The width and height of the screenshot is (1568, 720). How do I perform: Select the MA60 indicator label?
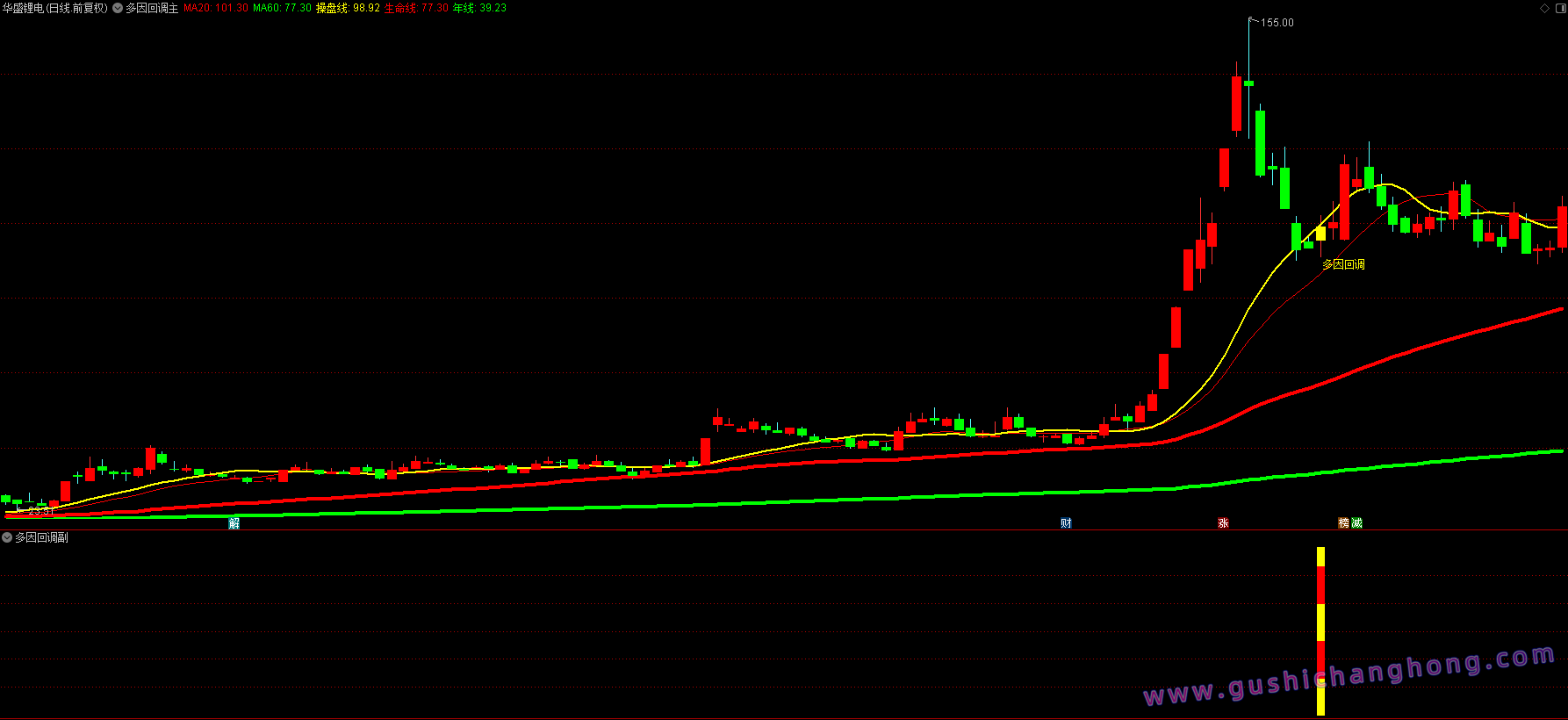pyautogui.click(x=282, y=8)
